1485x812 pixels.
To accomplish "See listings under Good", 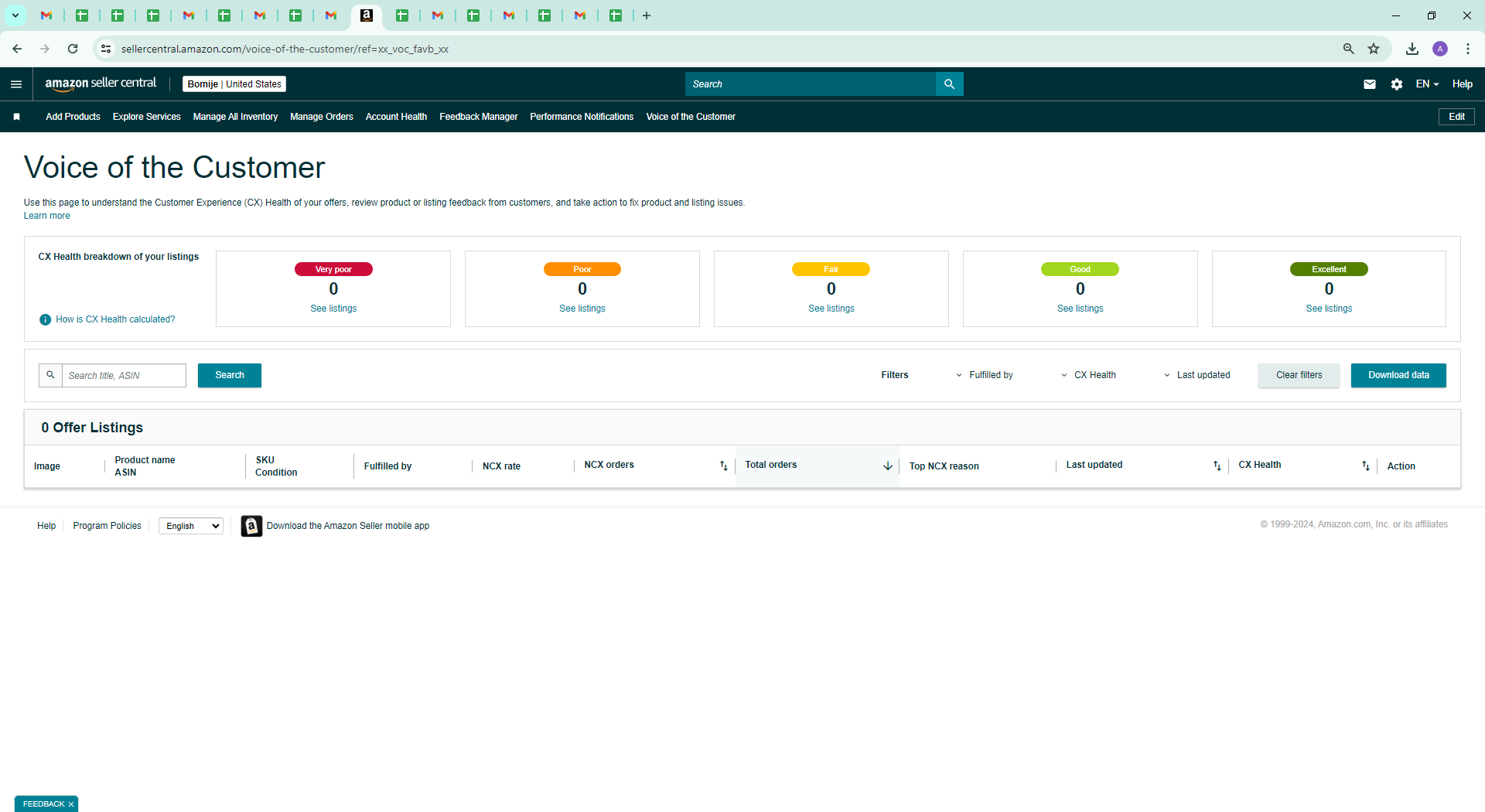I will coord(1080,309).
